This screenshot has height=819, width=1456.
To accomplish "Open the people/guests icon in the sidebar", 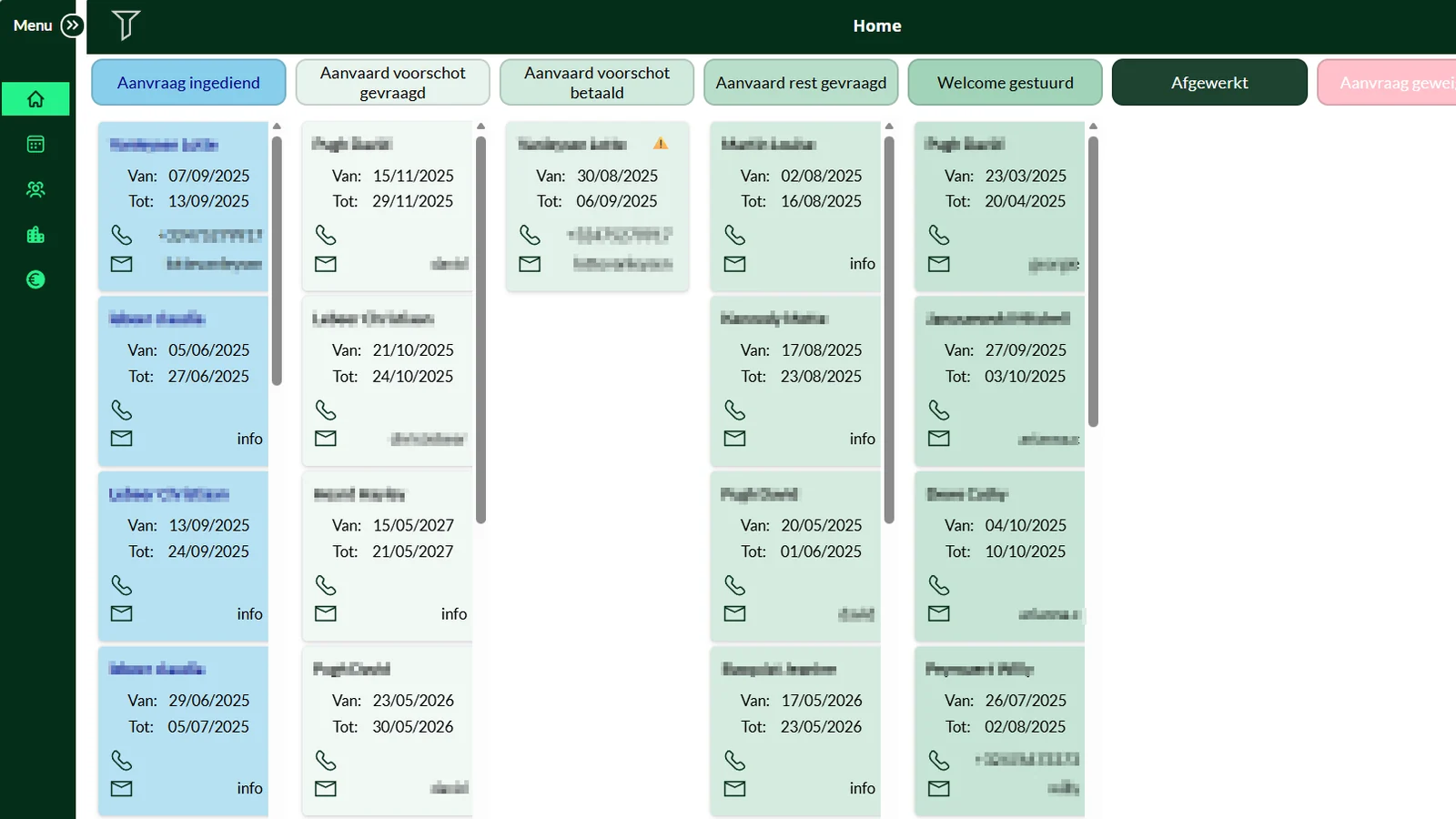I will click(35, 189).
